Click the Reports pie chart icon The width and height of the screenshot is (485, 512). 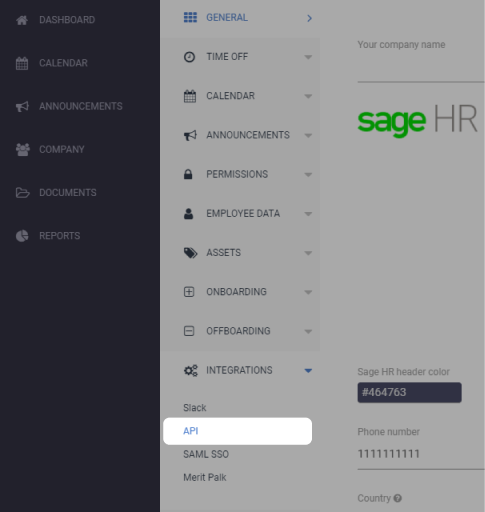tap(22, 236)
